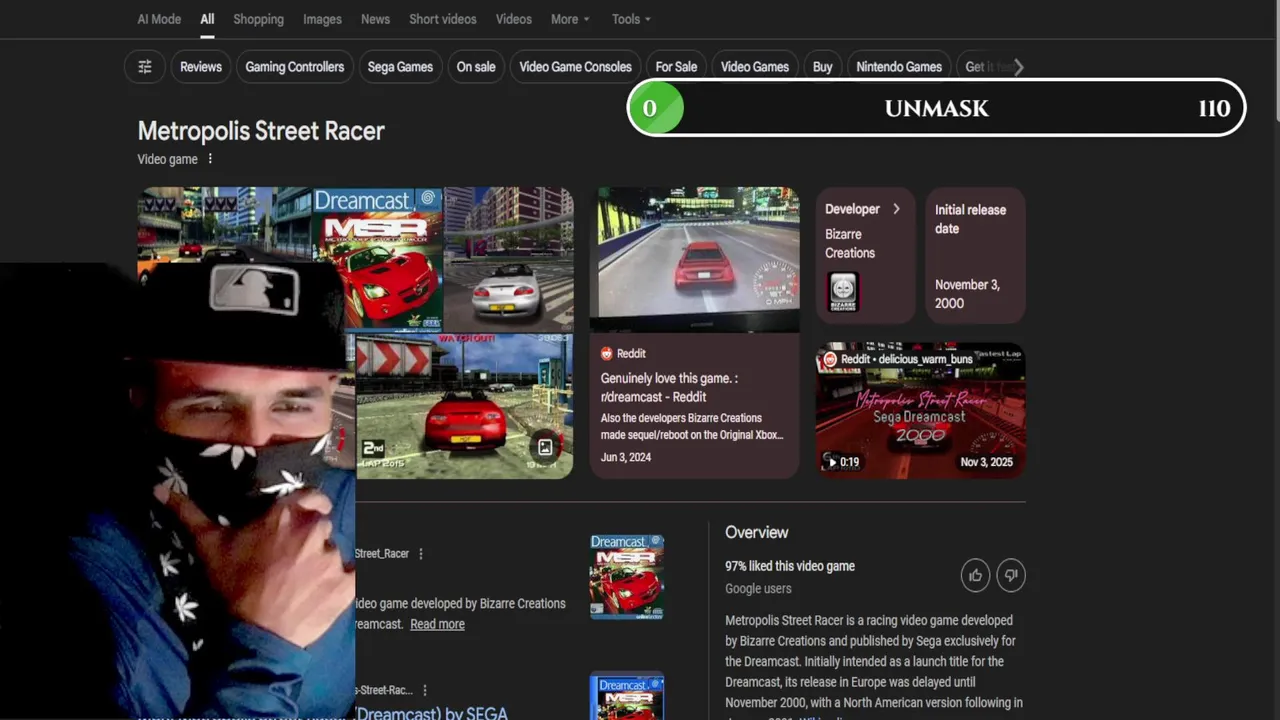Switch to Short videos tab
Screen dimensions: 1280x720
coord(442,19)
